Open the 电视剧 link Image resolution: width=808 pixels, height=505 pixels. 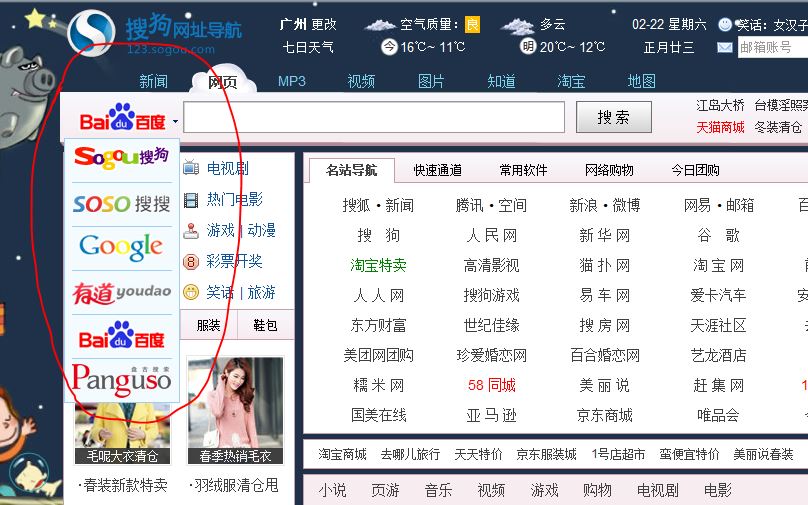pyautogui.click(x=228, y=169)
